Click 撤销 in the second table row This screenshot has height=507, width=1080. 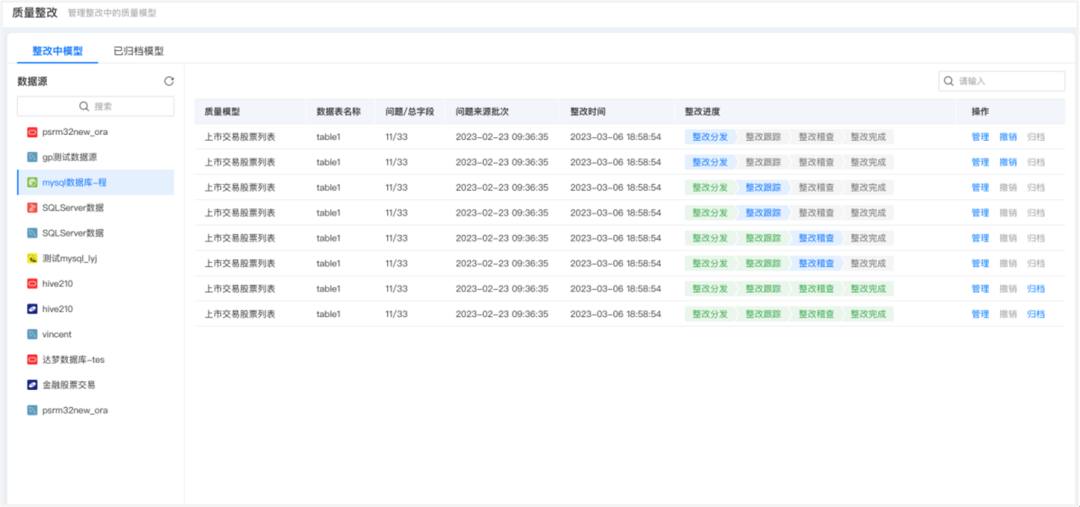coord(1008,162)
